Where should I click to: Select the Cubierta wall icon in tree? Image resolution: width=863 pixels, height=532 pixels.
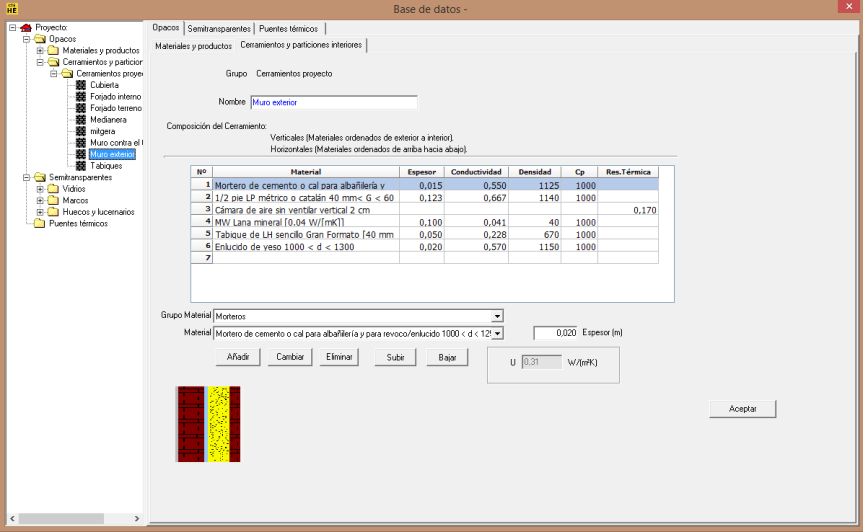point(81,85)
